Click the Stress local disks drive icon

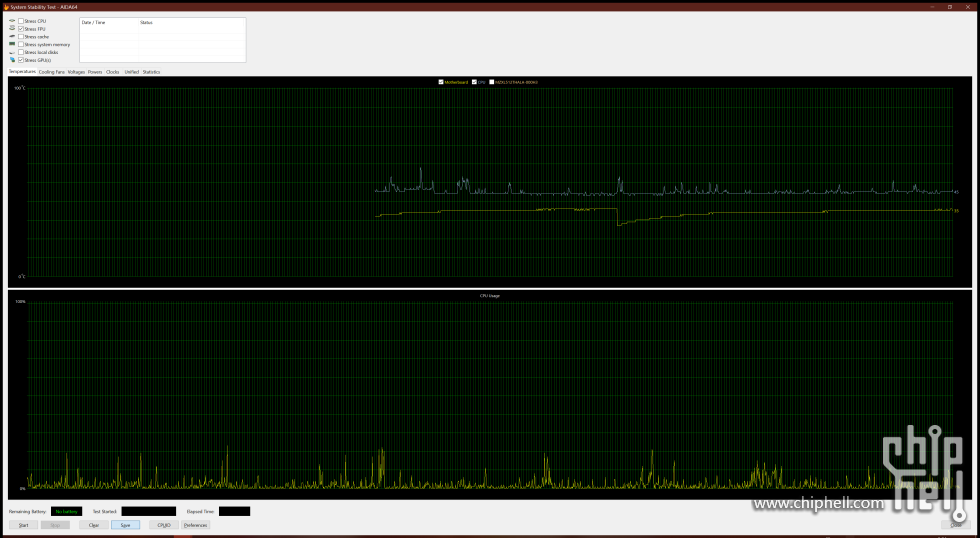click(x=12, y=52)
